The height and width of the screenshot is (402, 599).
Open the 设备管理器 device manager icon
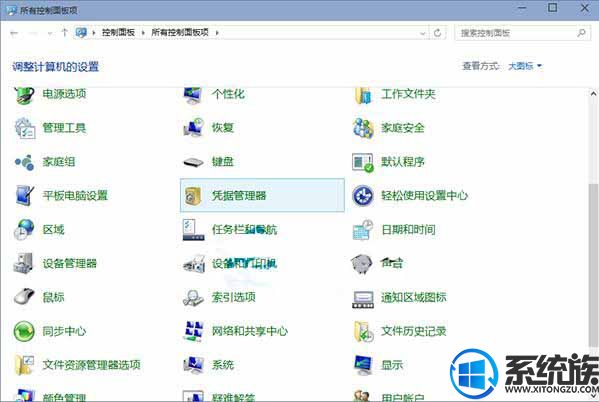24,263
